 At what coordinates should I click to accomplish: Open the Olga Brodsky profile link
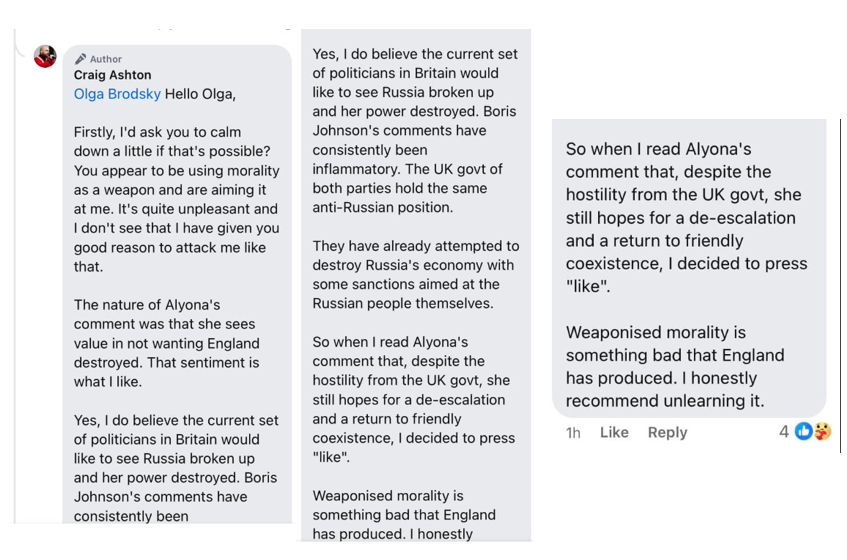[x=117, y=94]
